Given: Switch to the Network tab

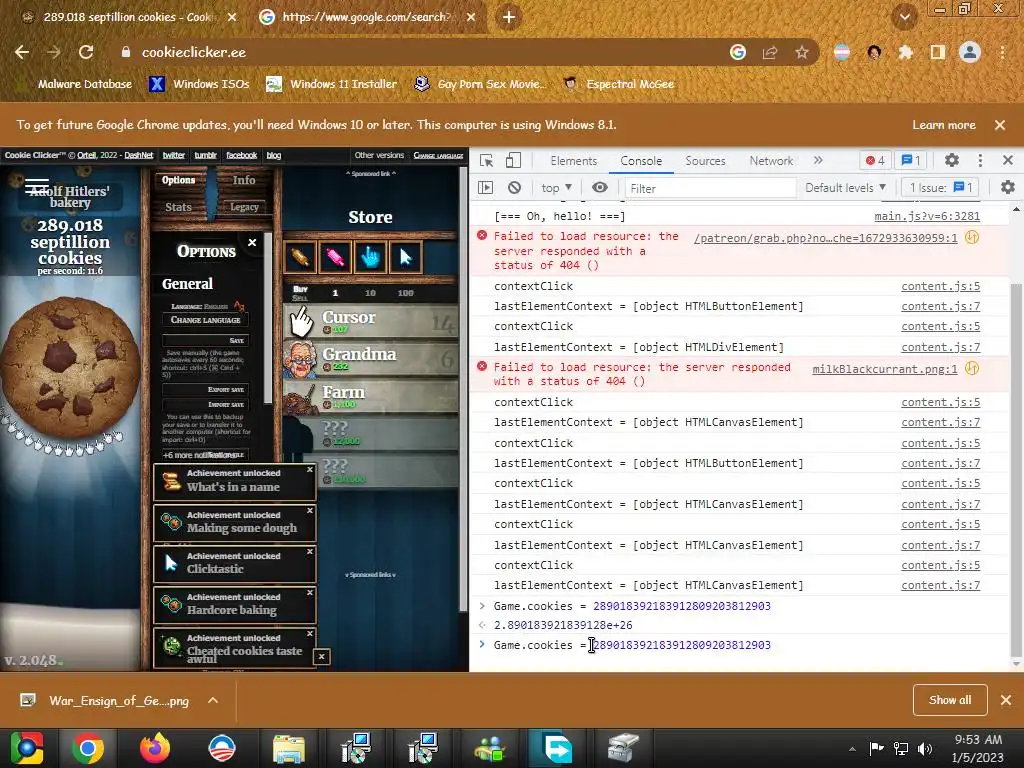Looking at the screenshot, I should coord(771,161).
